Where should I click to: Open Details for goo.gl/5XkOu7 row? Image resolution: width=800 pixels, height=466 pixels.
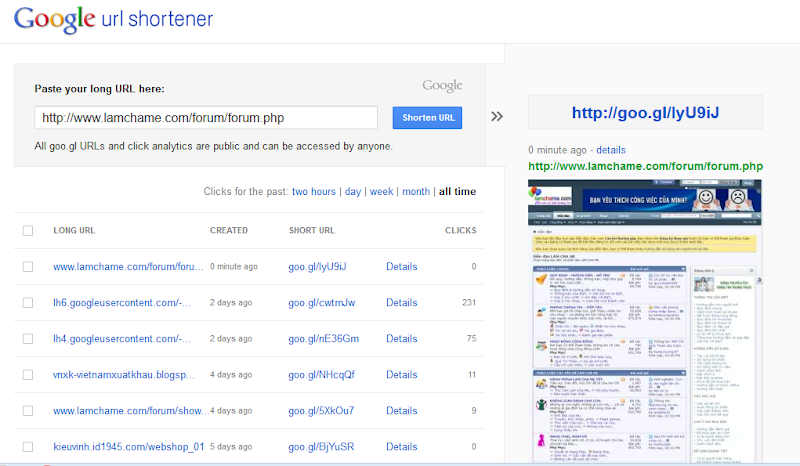point(402,410)
